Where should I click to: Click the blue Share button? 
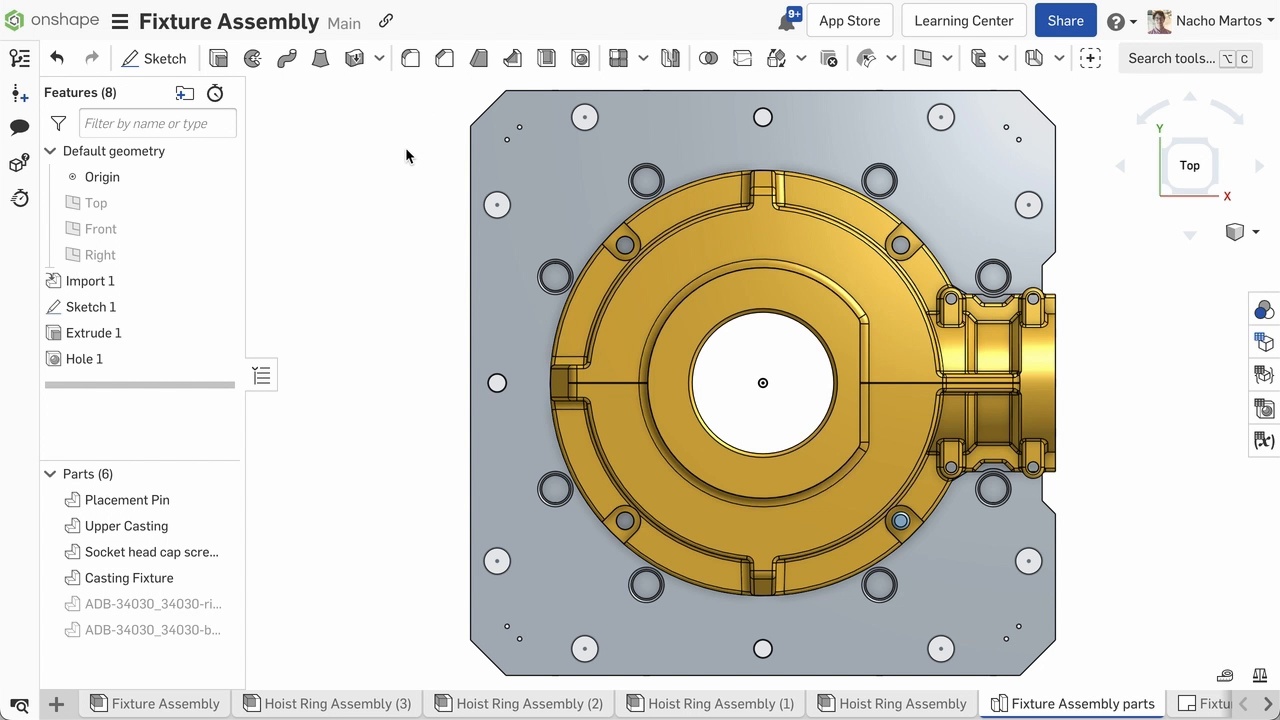pos(1065,21)
